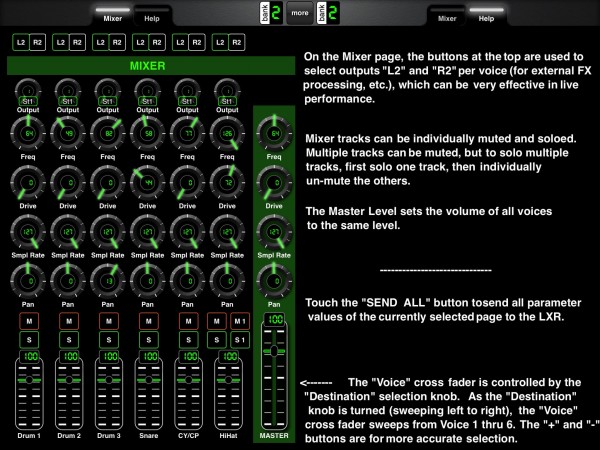Toggle the HiHat S 1 solo button
This screenshot has height=450, width=600.
(x=240, y=340)
